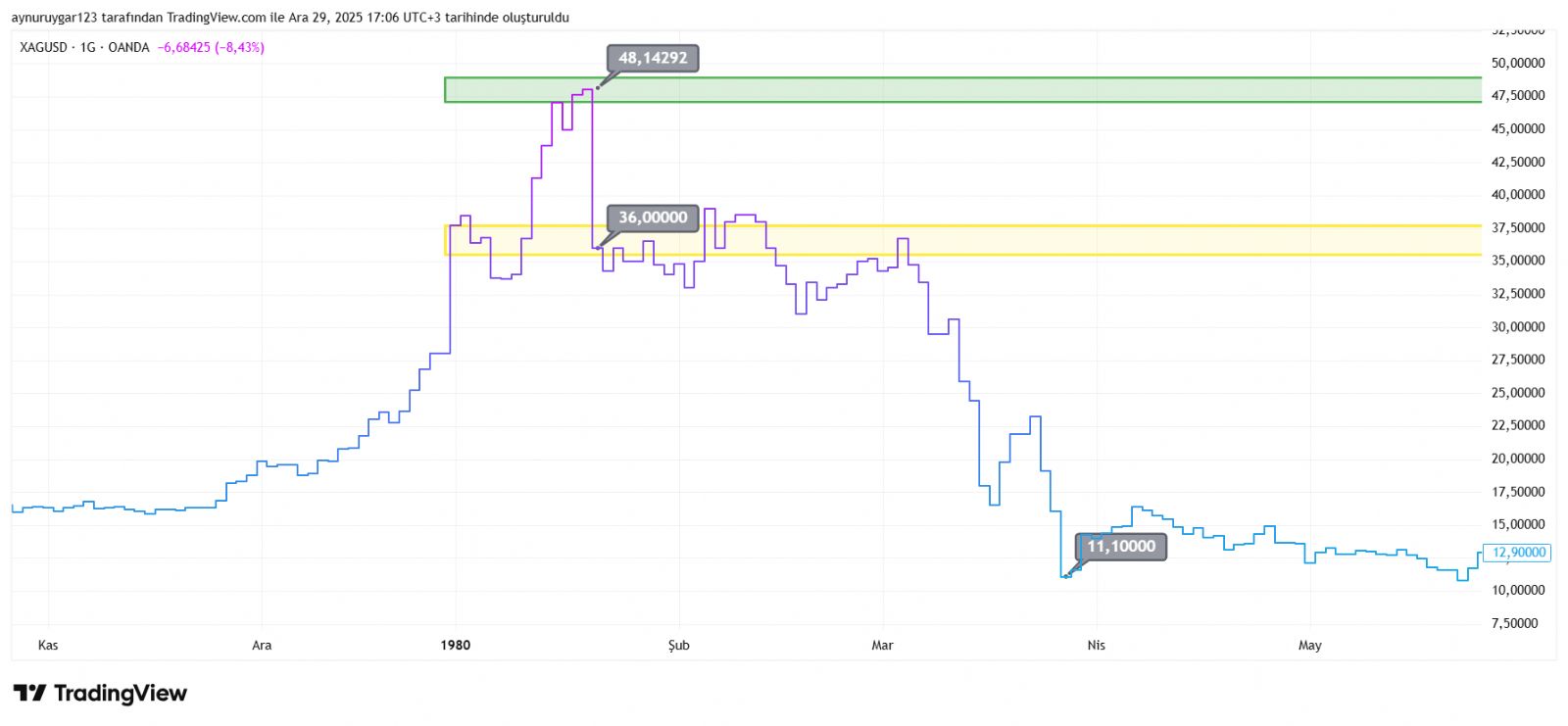Click the XAGUSD symbol name
Screen dimensions: 1568x726
coord(43,47)
